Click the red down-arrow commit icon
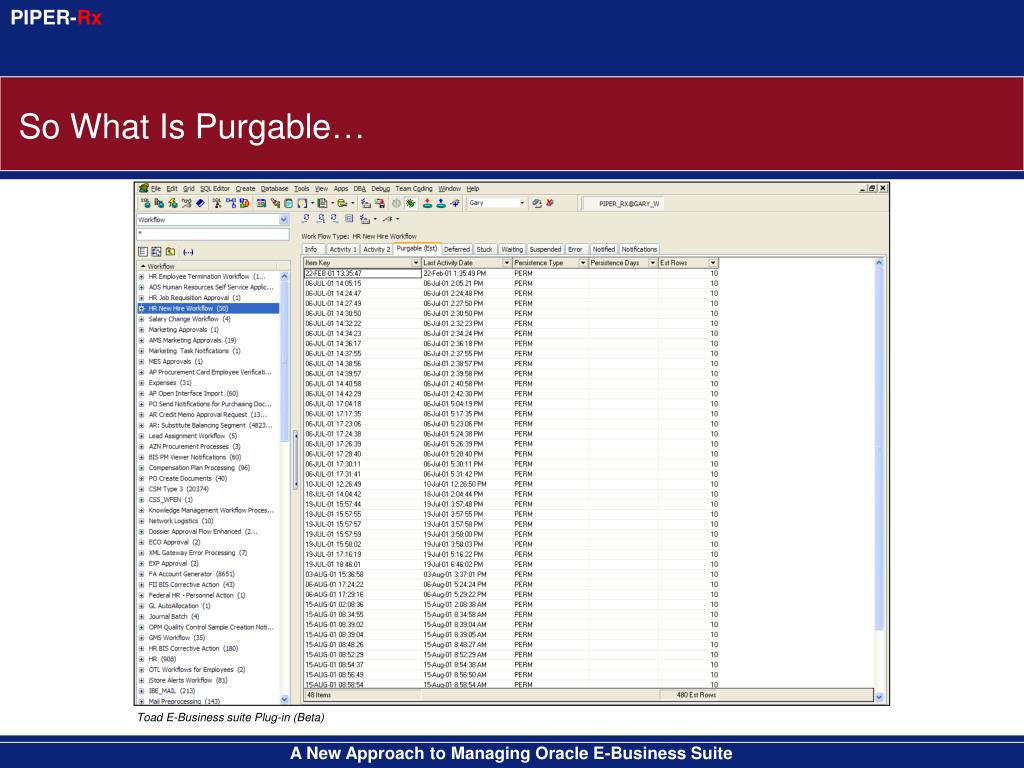Image resolution: width=1024 pixels, height=768 pixels. pyautogui.click(x=427, y=203)
